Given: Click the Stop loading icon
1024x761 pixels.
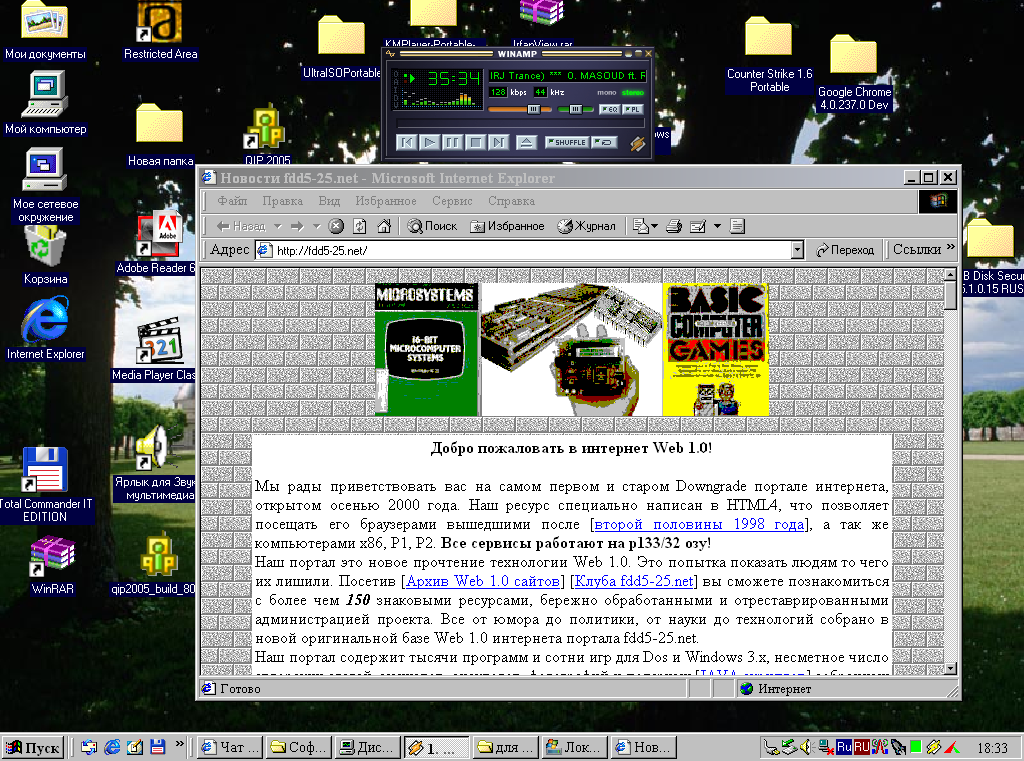Looking at the screenshot, I should [x=336, y=226].
